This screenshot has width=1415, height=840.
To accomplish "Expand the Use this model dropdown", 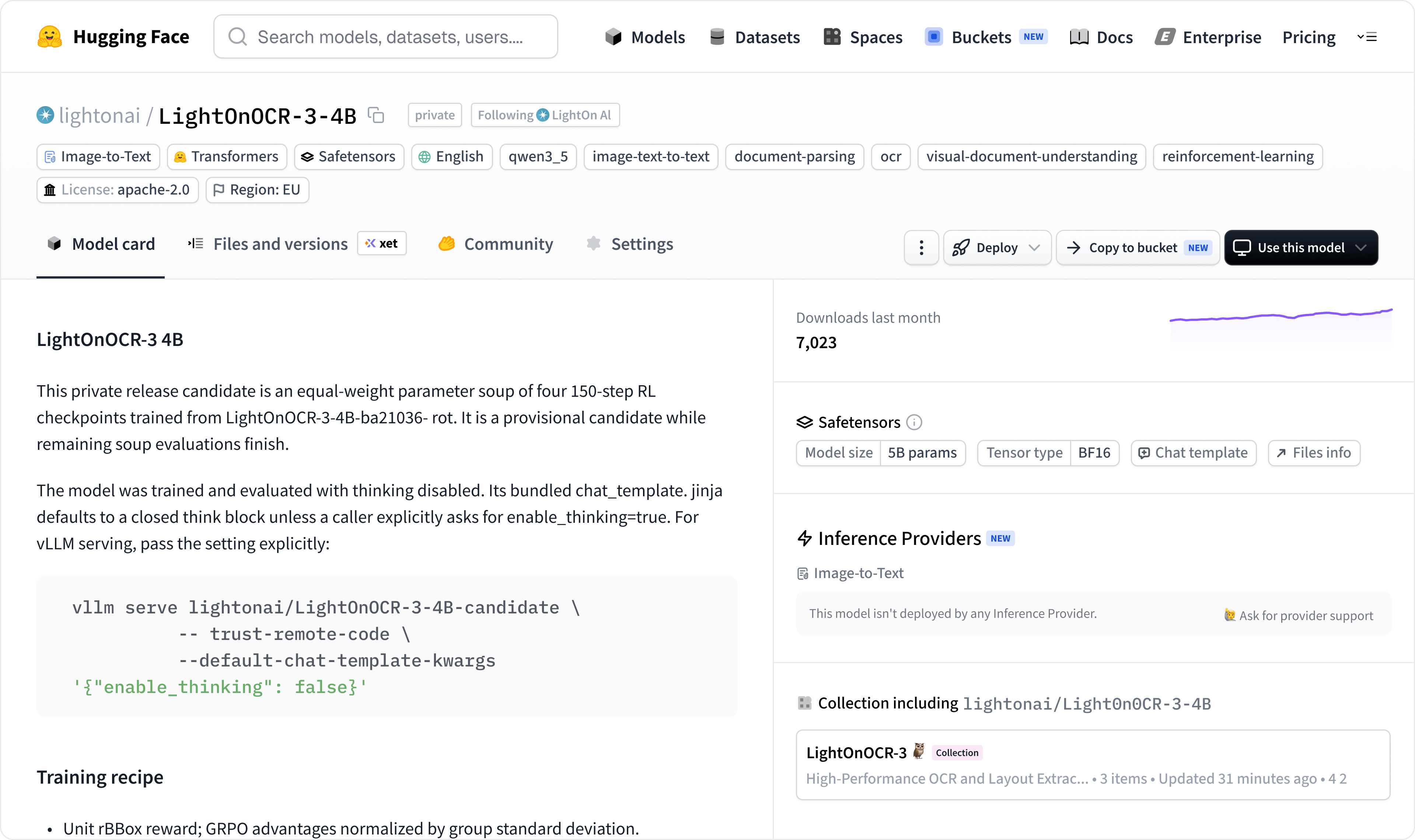I will click(x=1301, y=247).
